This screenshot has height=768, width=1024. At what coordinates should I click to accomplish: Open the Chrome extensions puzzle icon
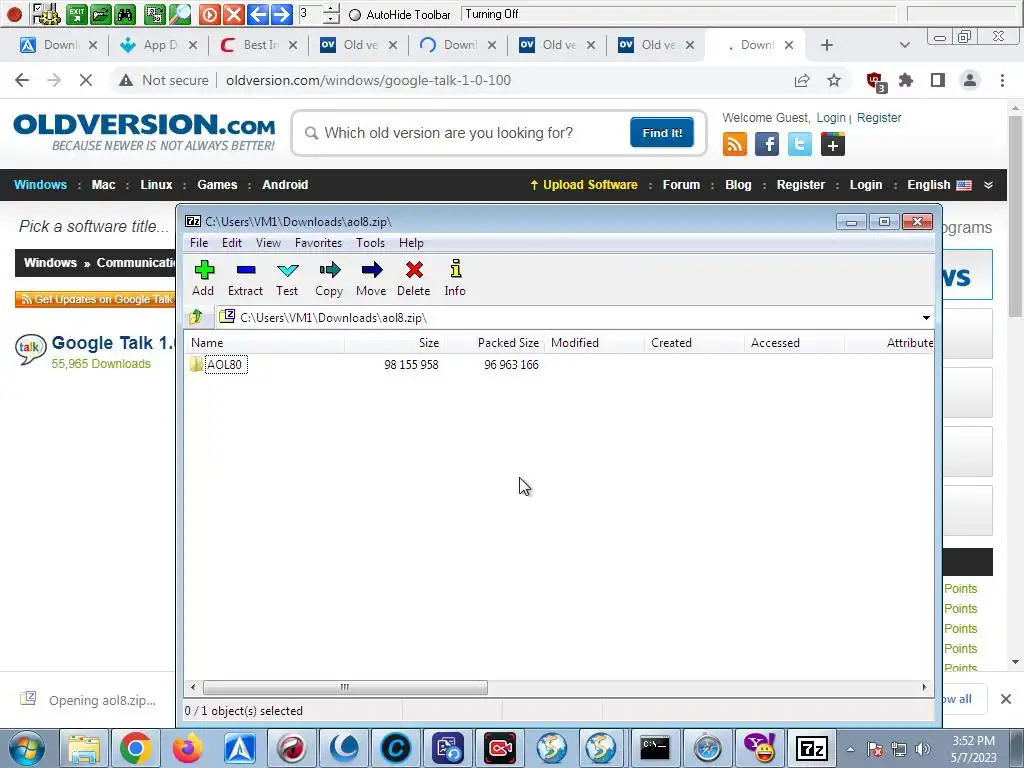point(906,80)
